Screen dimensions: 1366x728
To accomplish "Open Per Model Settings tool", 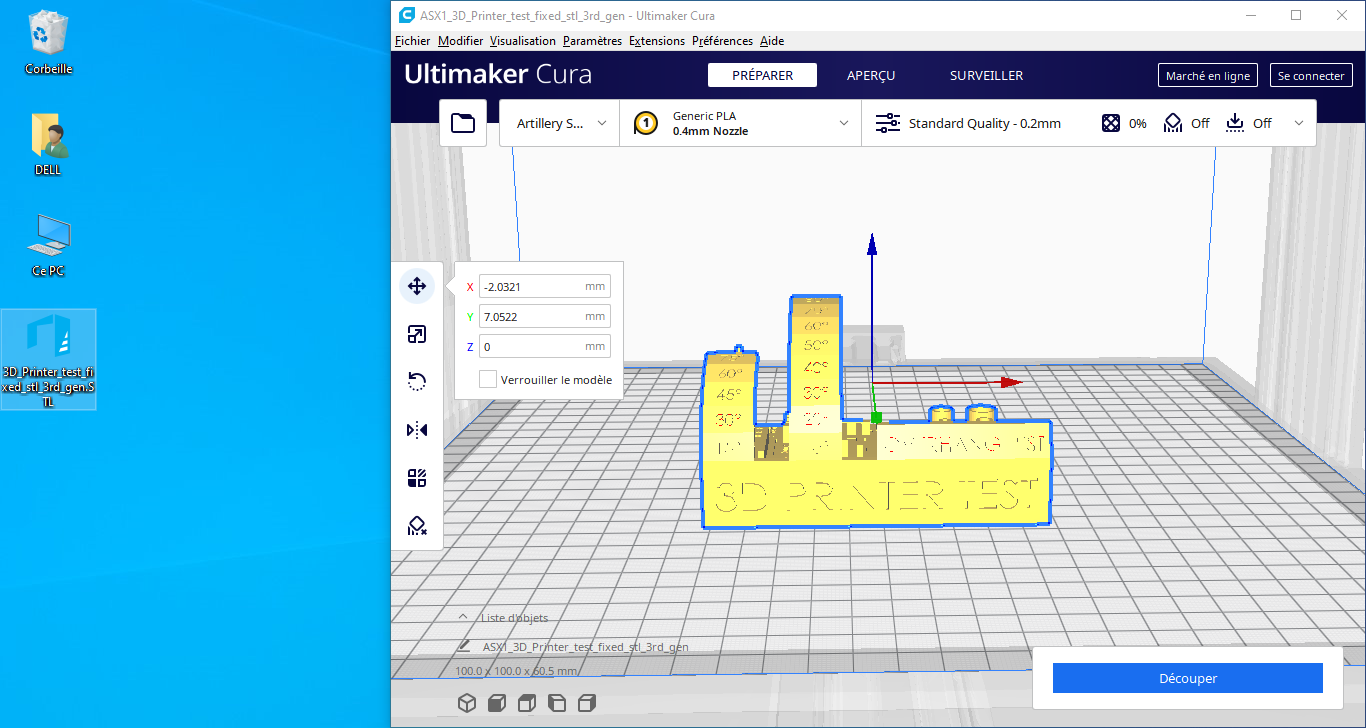I will (x=417, y=478).
